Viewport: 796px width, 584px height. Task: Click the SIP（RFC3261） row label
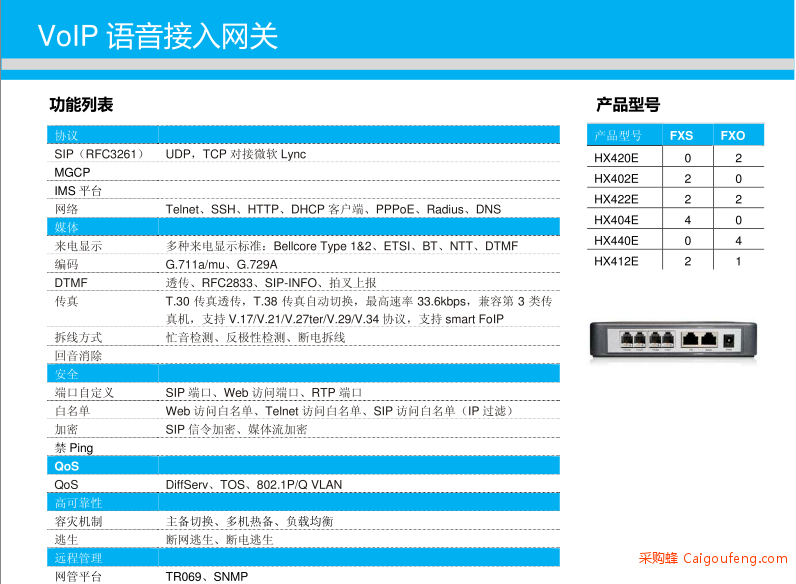(x=99, y=154)
